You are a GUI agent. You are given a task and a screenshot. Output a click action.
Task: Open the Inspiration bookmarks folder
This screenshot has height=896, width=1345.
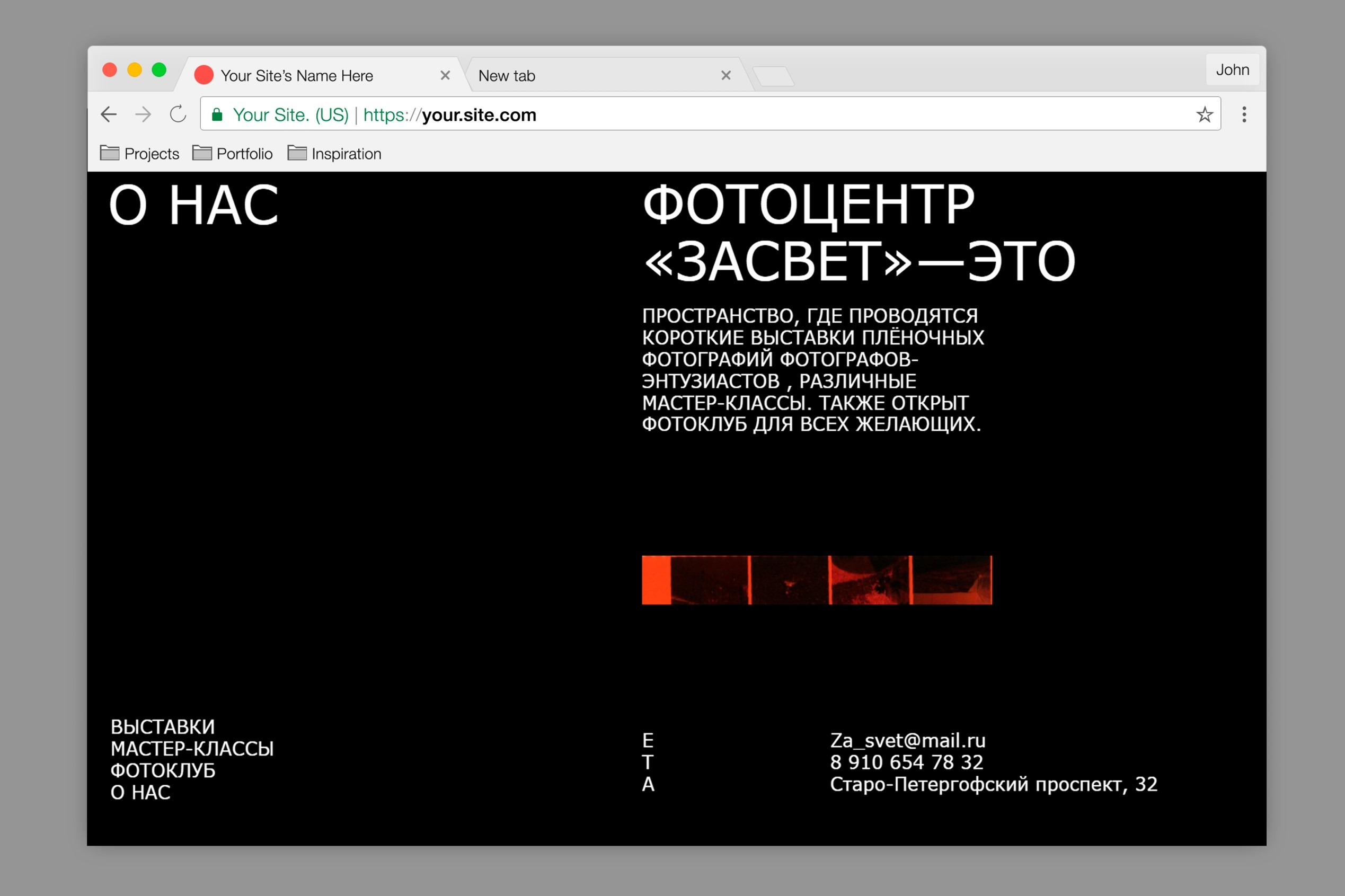click(x=334, y=153)
